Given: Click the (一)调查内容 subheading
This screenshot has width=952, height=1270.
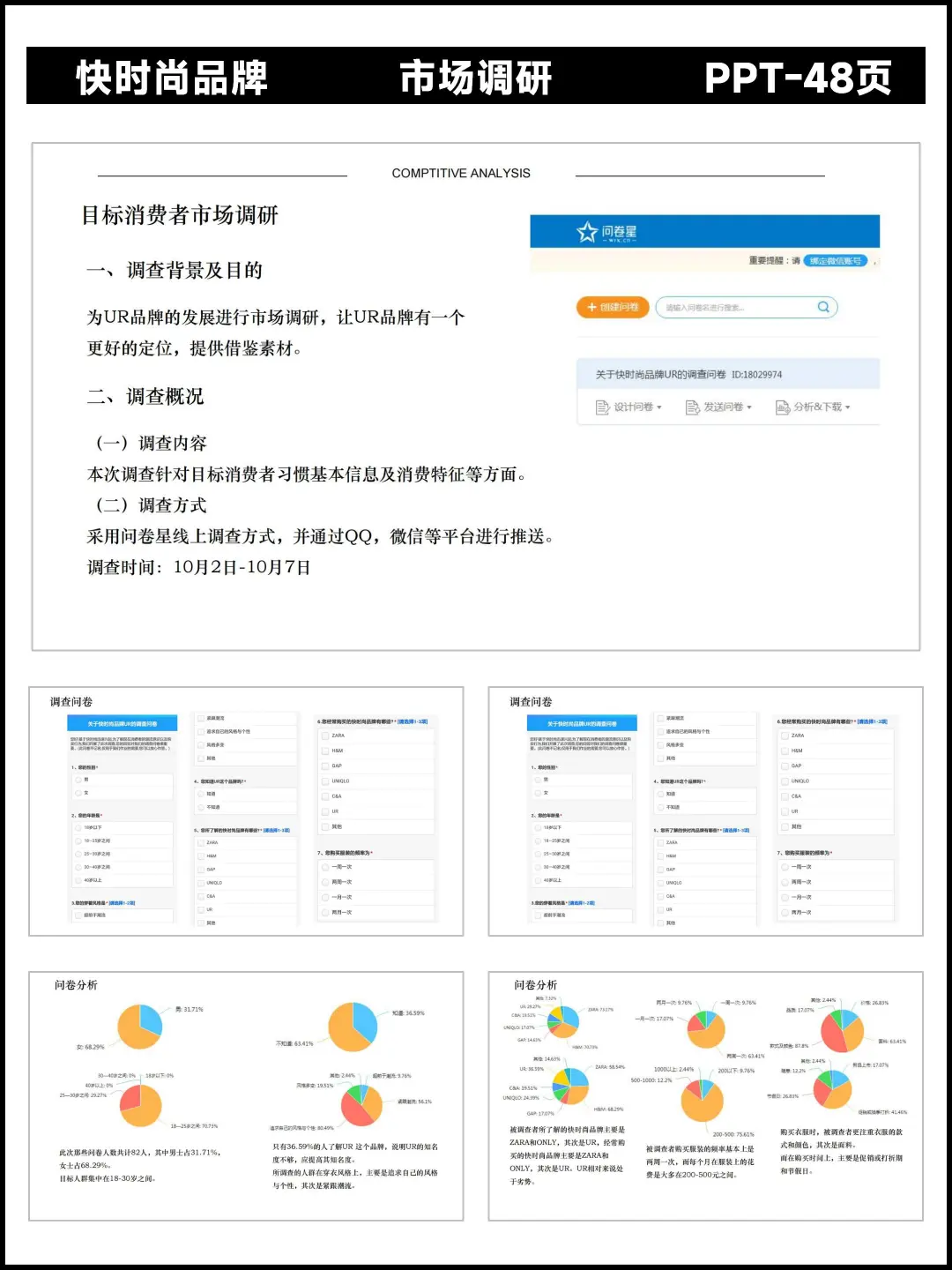Looking at the screenshot, I should coord(151,443).
